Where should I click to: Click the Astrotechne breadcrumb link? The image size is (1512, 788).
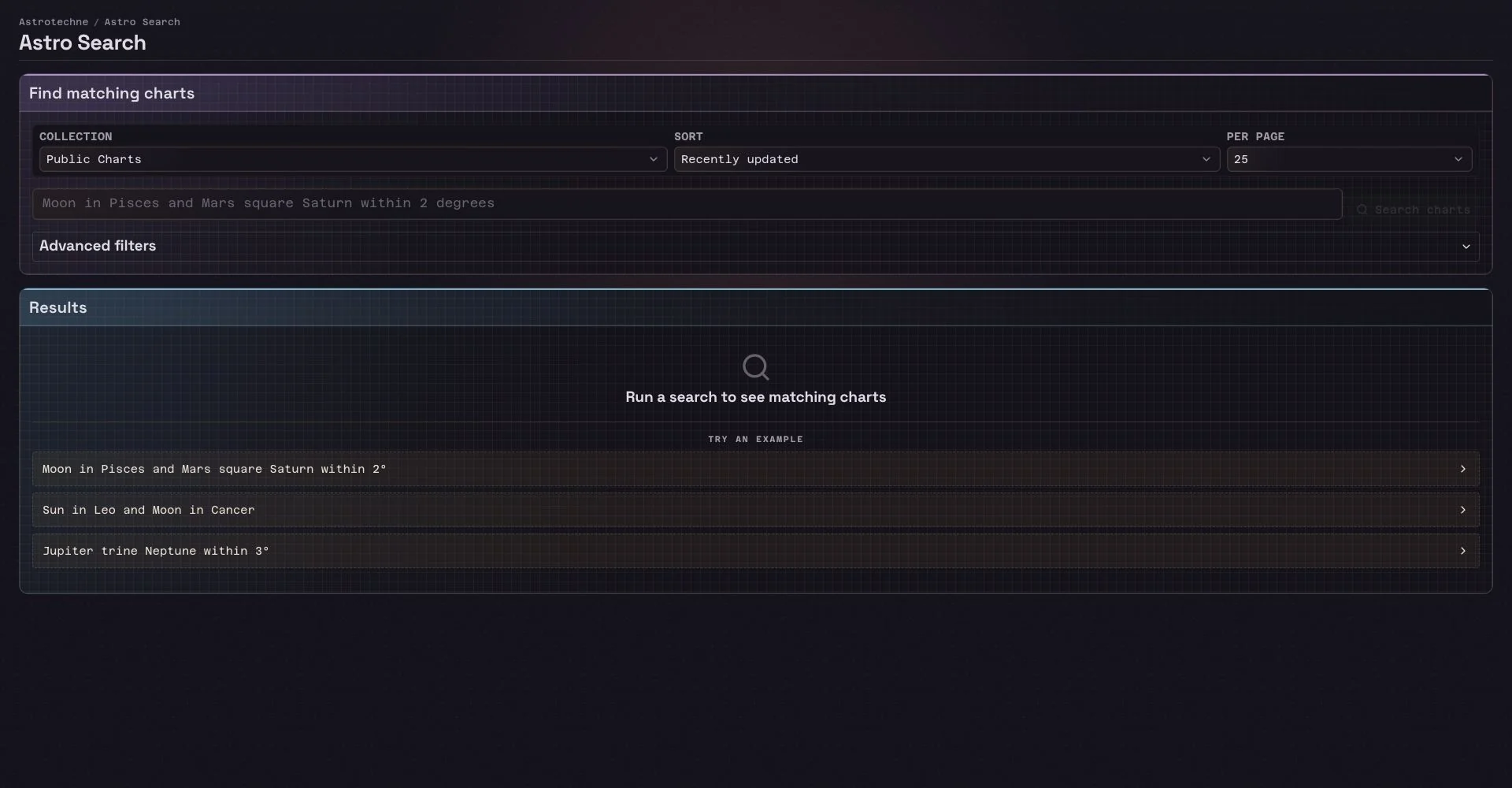coord(54,22)
